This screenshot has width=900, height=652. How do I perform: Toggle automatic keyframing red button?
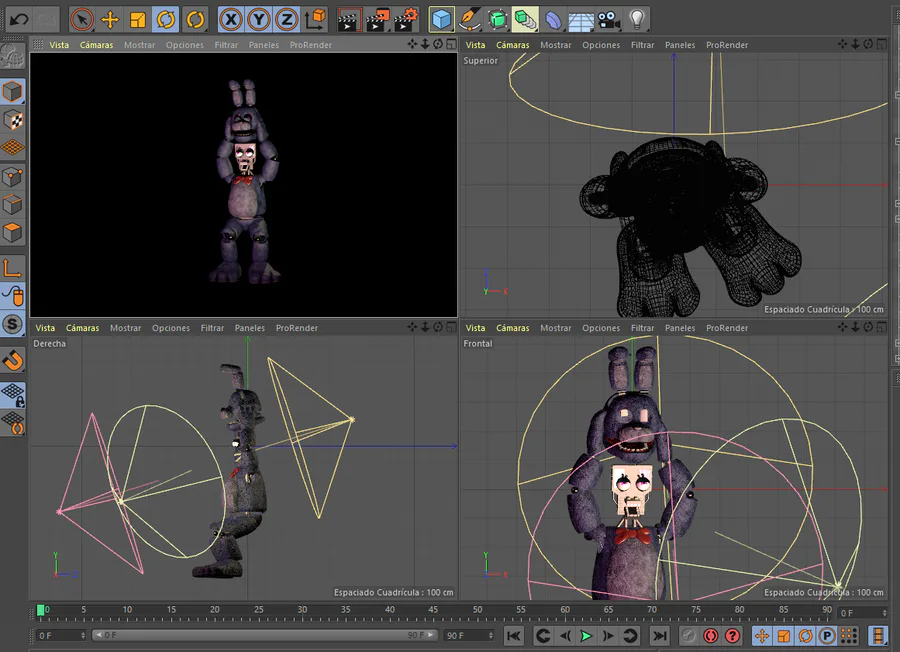pos(711,635)
